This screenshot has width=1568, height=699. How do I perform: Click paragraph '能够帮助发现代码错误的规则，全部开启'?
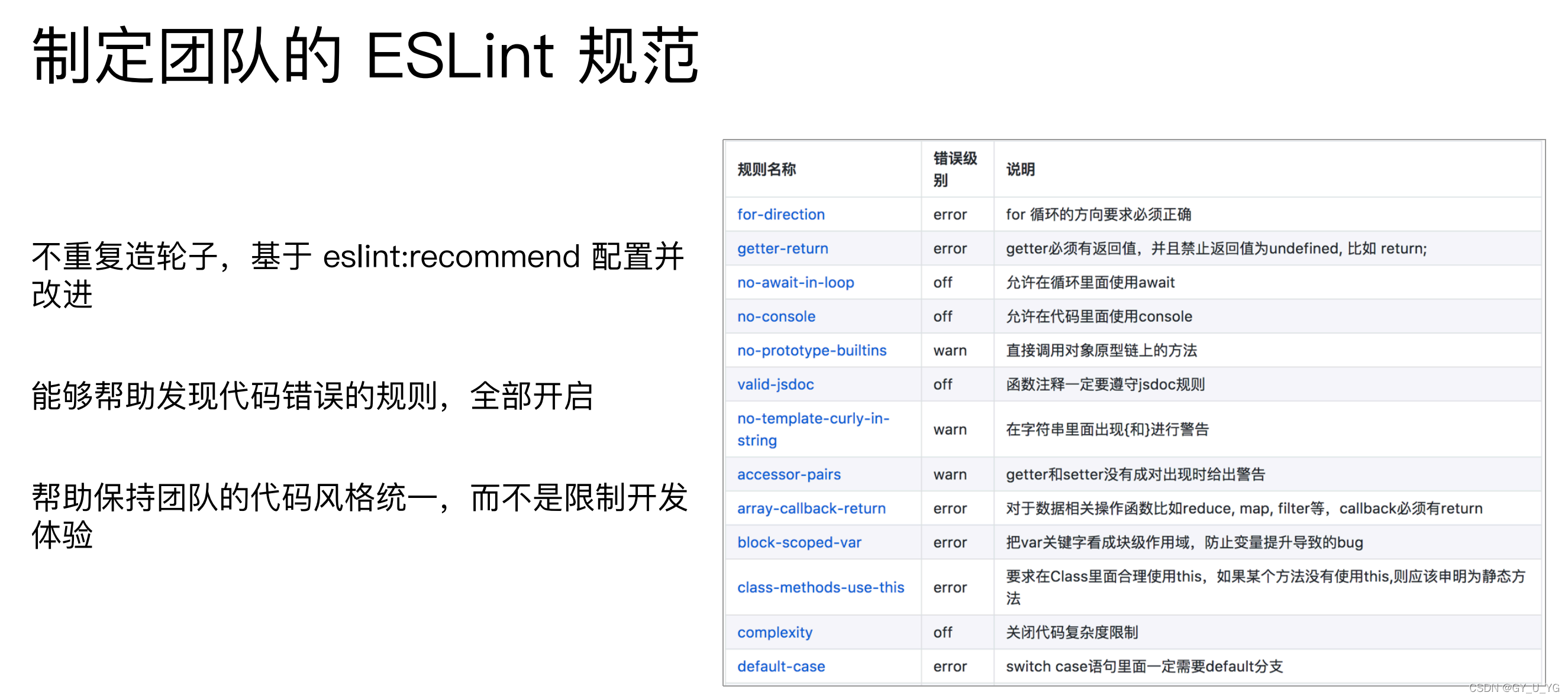[312, 396]
